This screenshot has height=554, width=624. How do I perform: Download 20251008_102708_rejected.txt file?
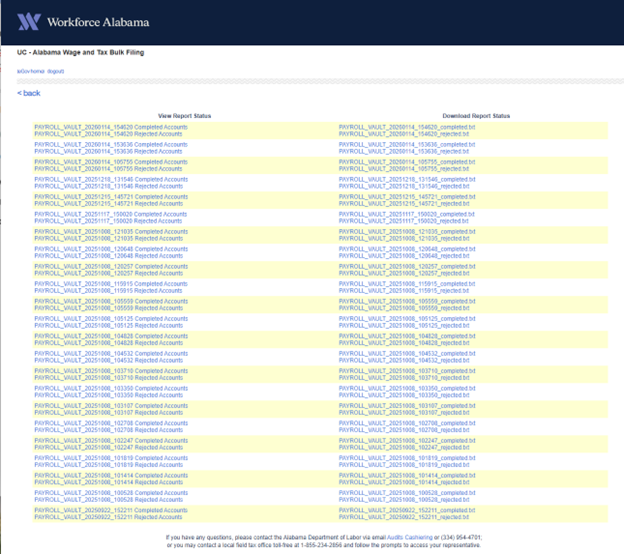[404, 430]
